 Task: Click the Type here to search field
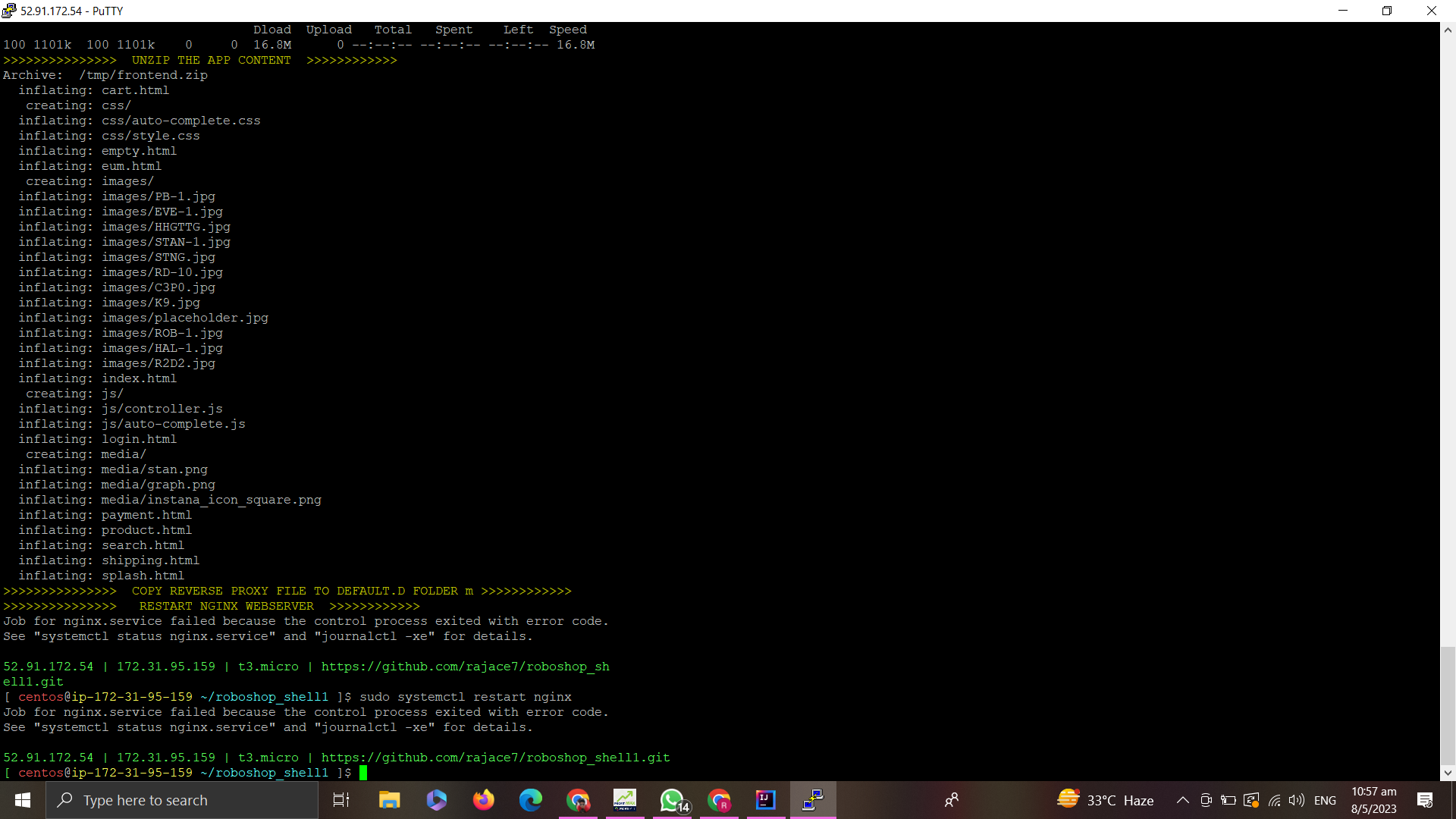click(182, 800)
